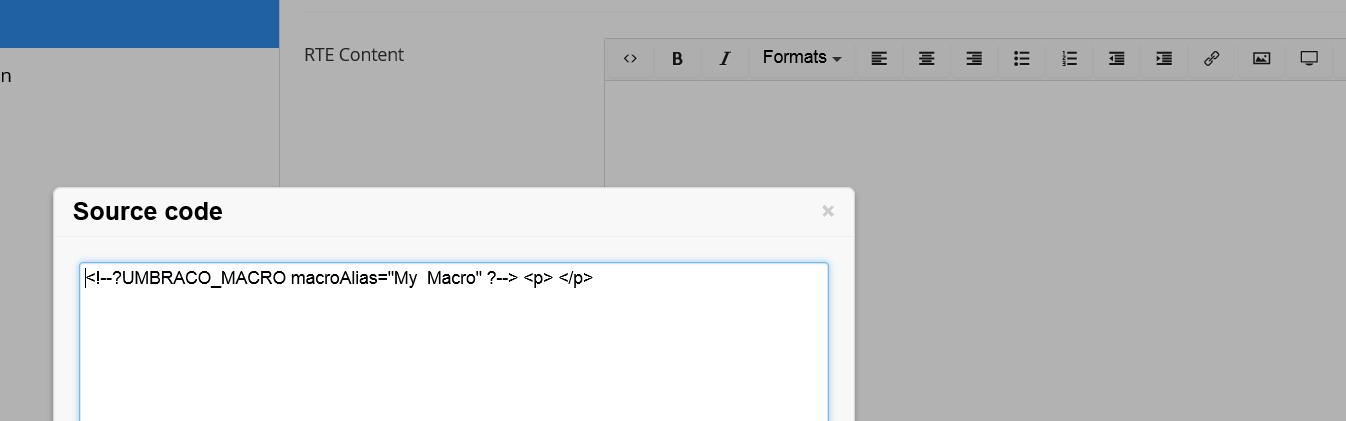Decrease indent of the paragraph
Screen dimensions: 1346x421
pos(1117,58)
